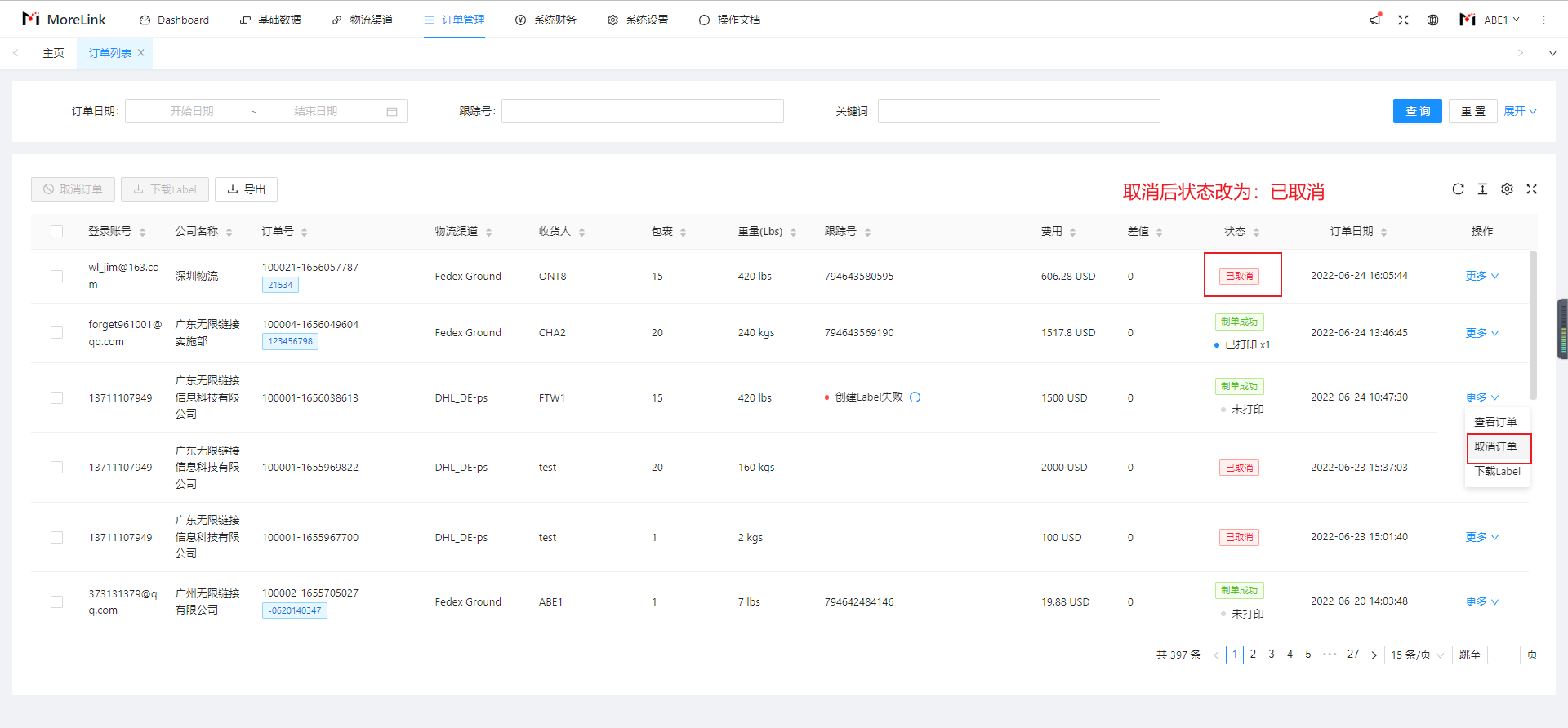The image size is (1568, 728).
Task: Retry the failed Label creation spinner icon
Action: (x=915, y=397)
